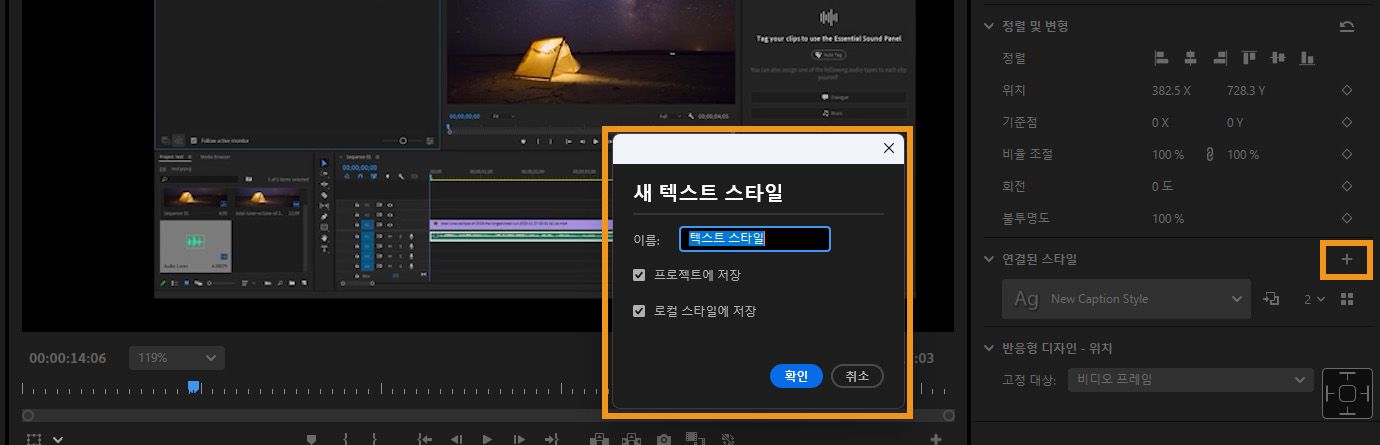Click the 이름 text field
This screenshot has height=445, width=1380.
click(755, 239)
